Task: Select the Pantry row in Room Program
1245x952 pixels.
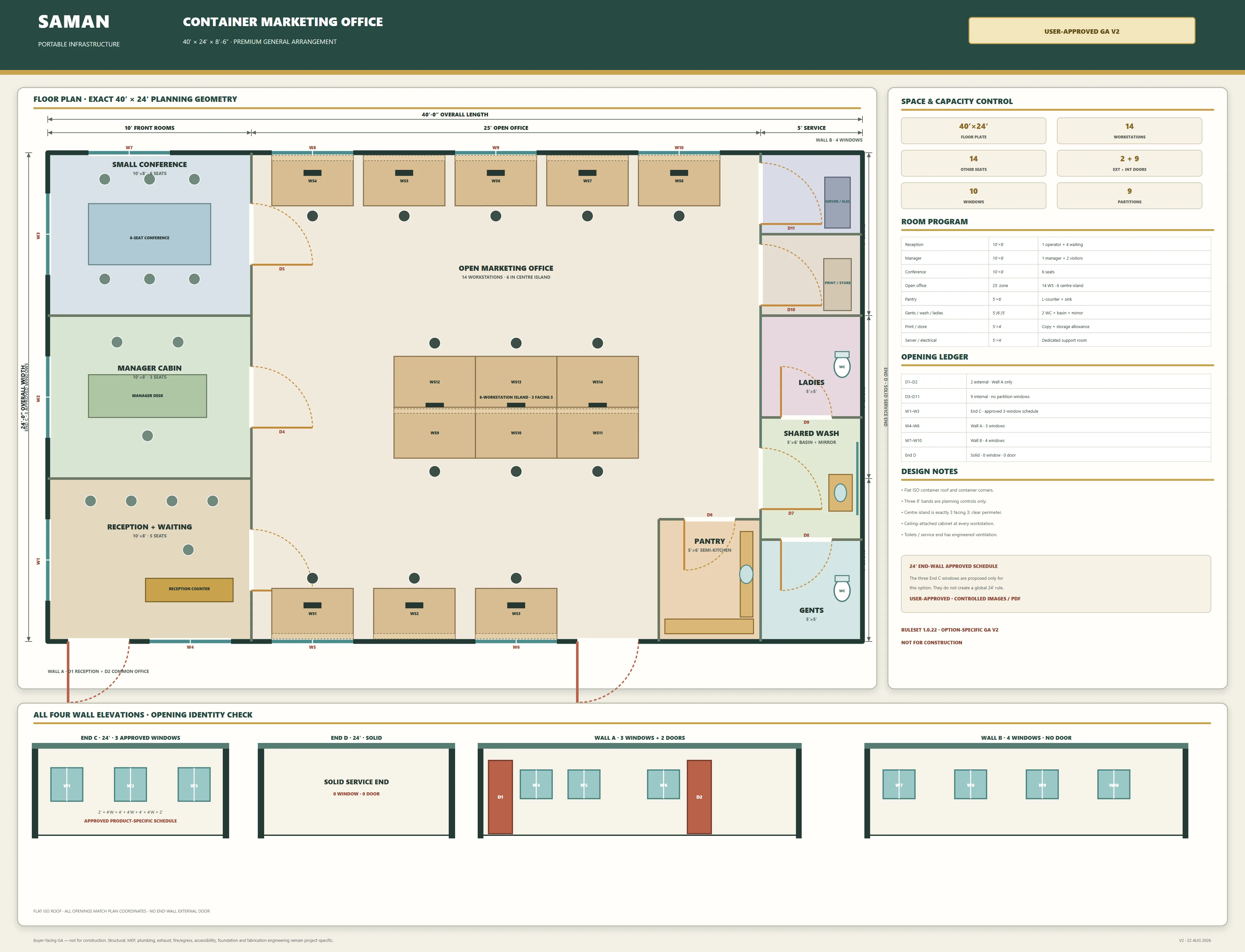Action: click(1056, 299)
